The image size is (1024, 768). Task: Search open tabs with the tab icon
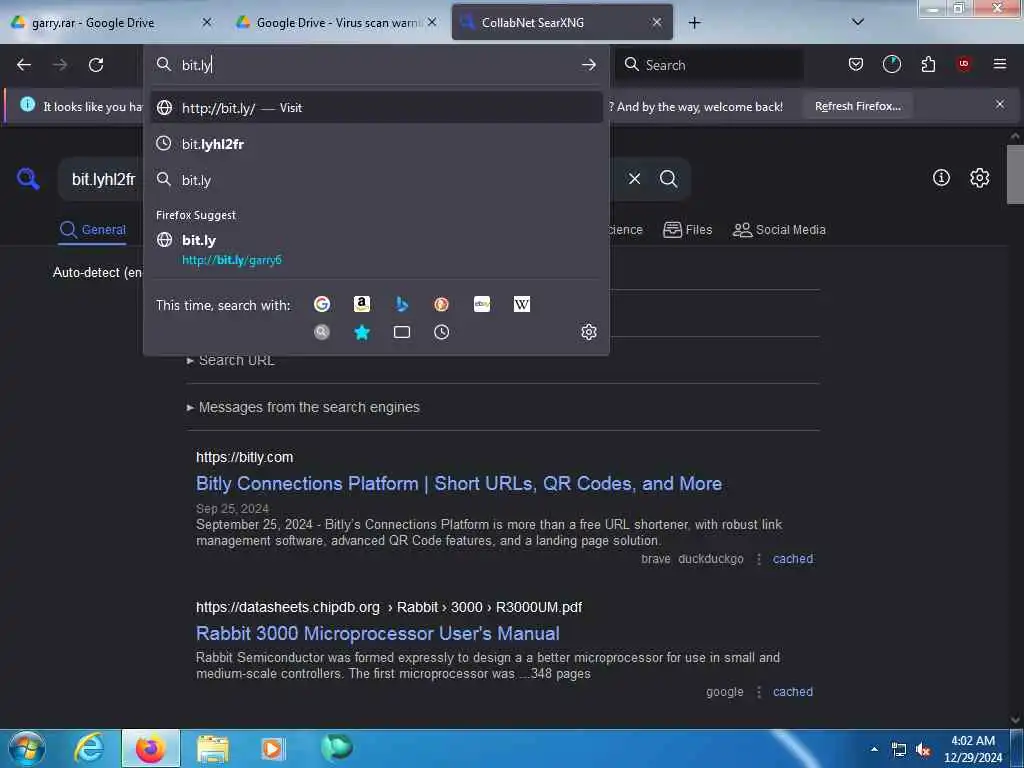tap(402, 332)
